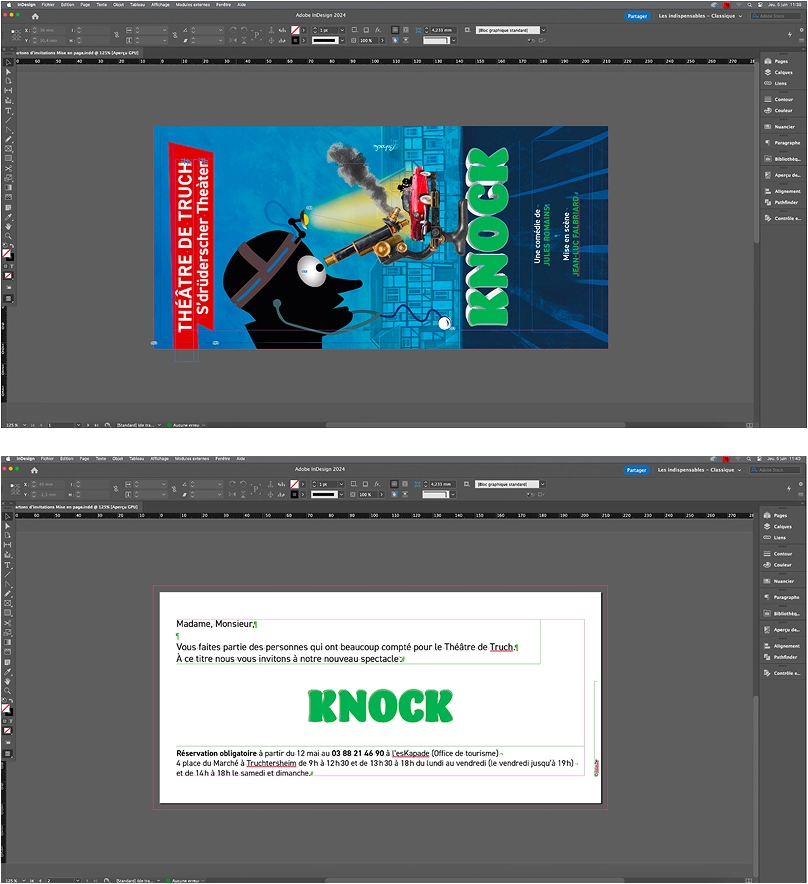Open Texte menu in bottom window
Viewport: 808px width, 884px height.
pos(101,459)
